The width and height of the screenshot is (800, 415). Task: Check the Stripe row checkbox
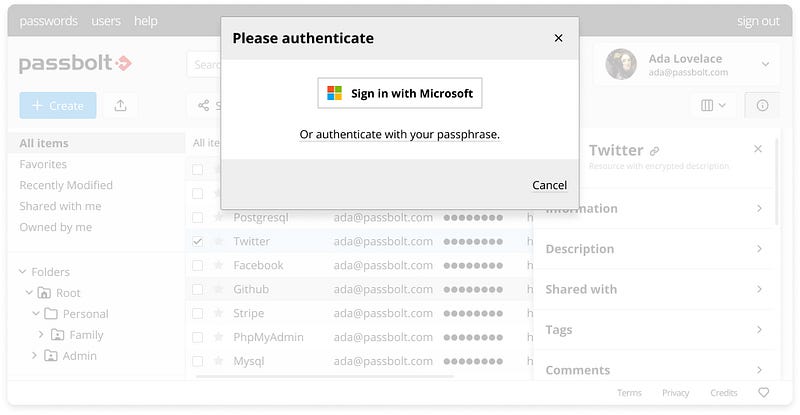[x=197, y=313]
